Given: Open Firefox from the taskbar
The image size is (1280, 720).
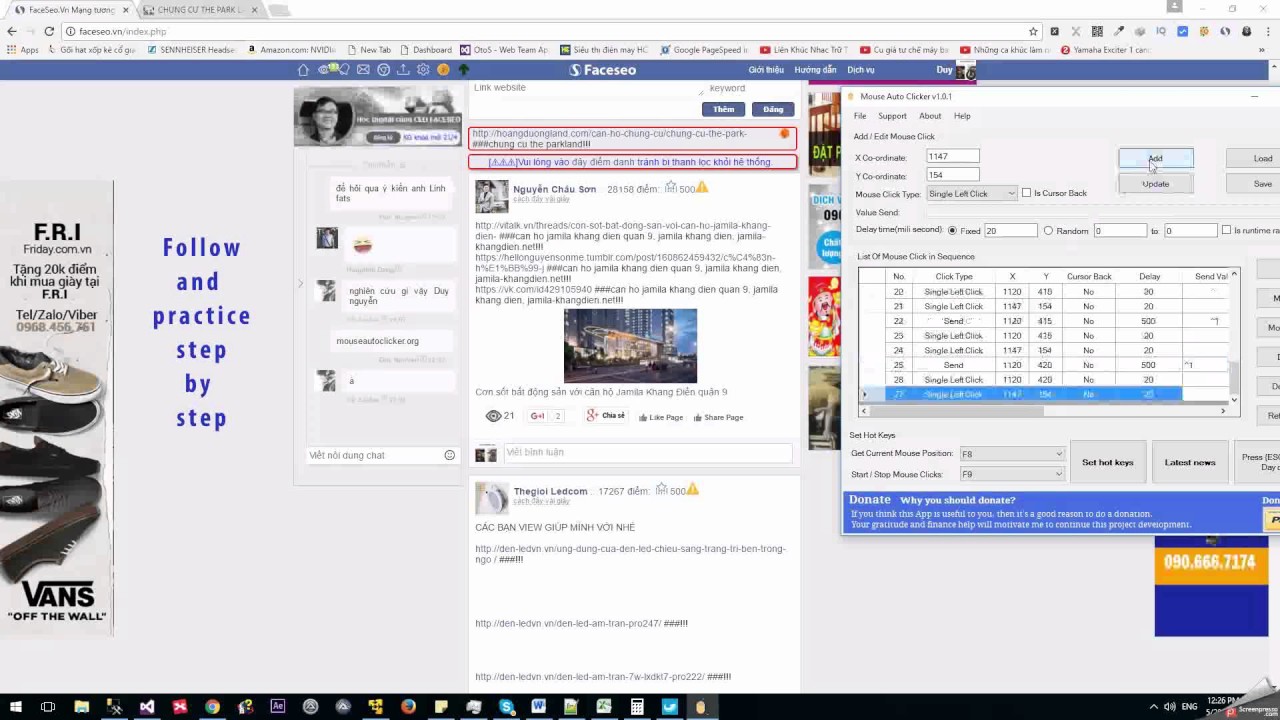Looking at the screenshot, I should 408,707.
